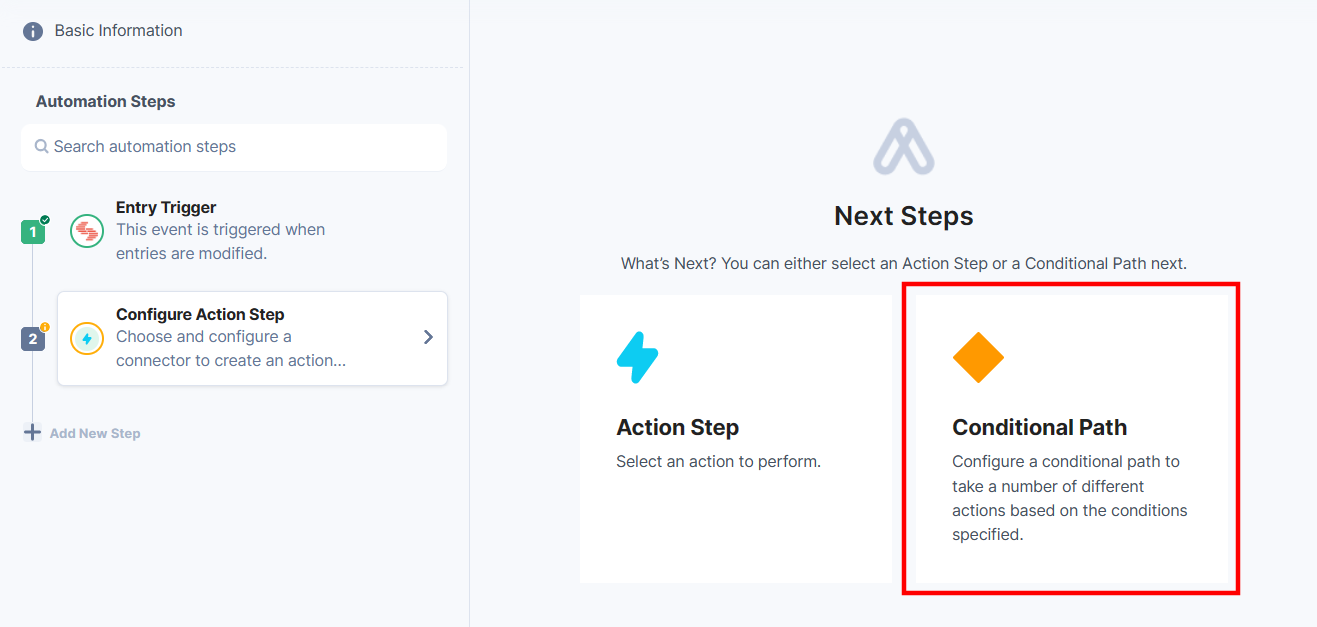Click the magnifier icon in the search box
The width and height of the screenshot is (1317, 627).
click(x=41, y=146)
